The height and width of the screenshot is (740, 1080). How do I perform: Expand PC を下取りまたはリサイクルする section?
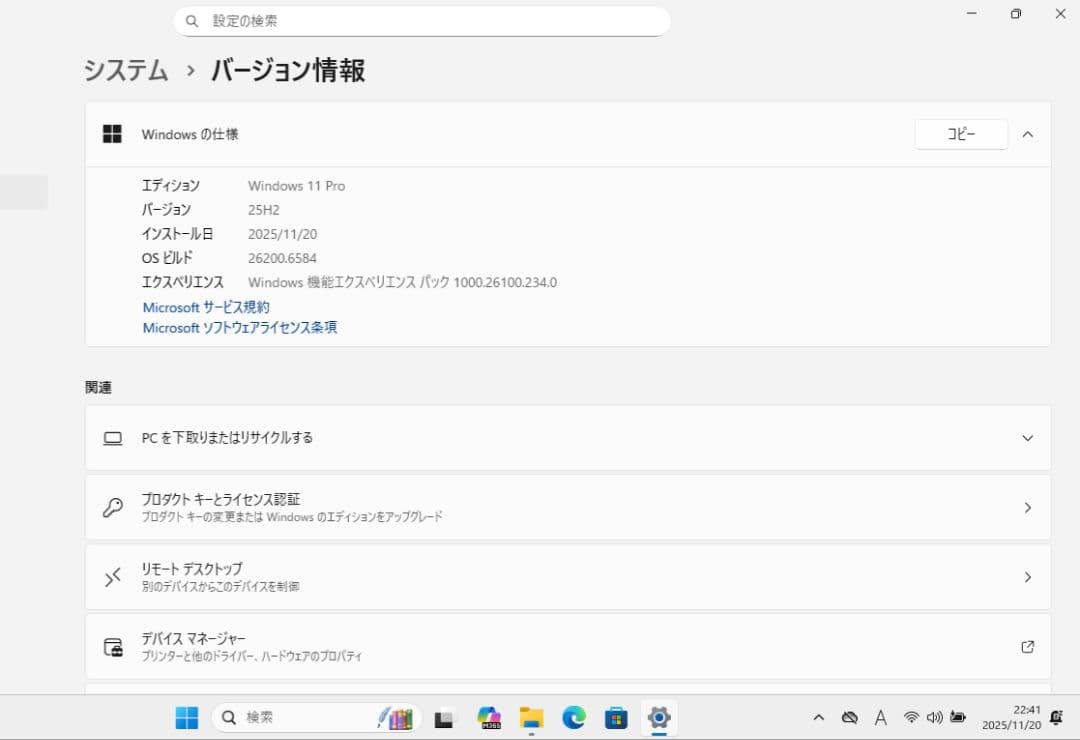tap(1027, 437)
